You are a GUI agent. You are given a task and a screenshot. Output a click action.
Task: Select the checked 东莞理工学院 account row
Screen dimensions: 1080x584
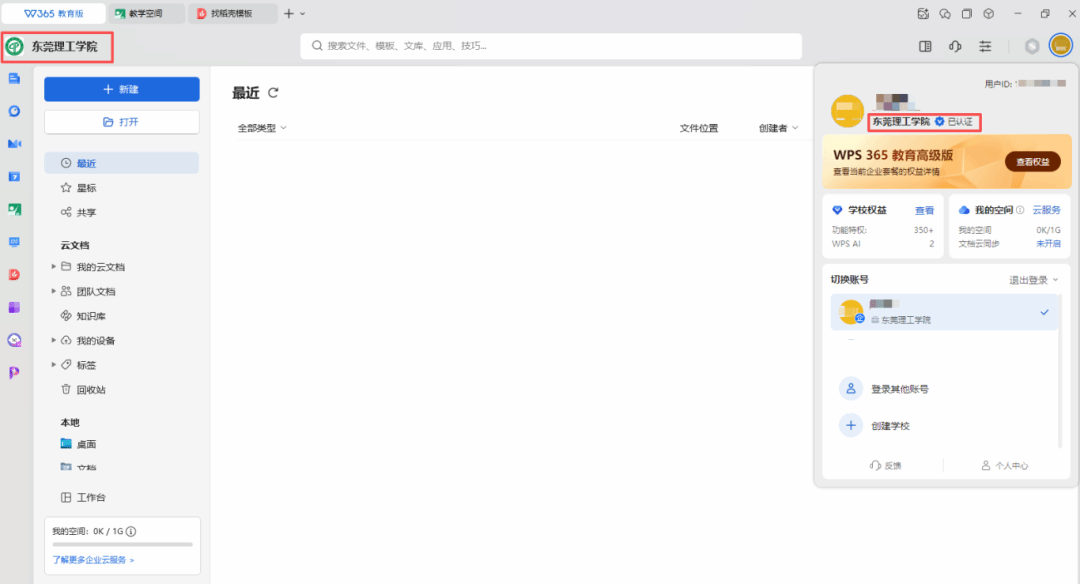pos(944,312)
